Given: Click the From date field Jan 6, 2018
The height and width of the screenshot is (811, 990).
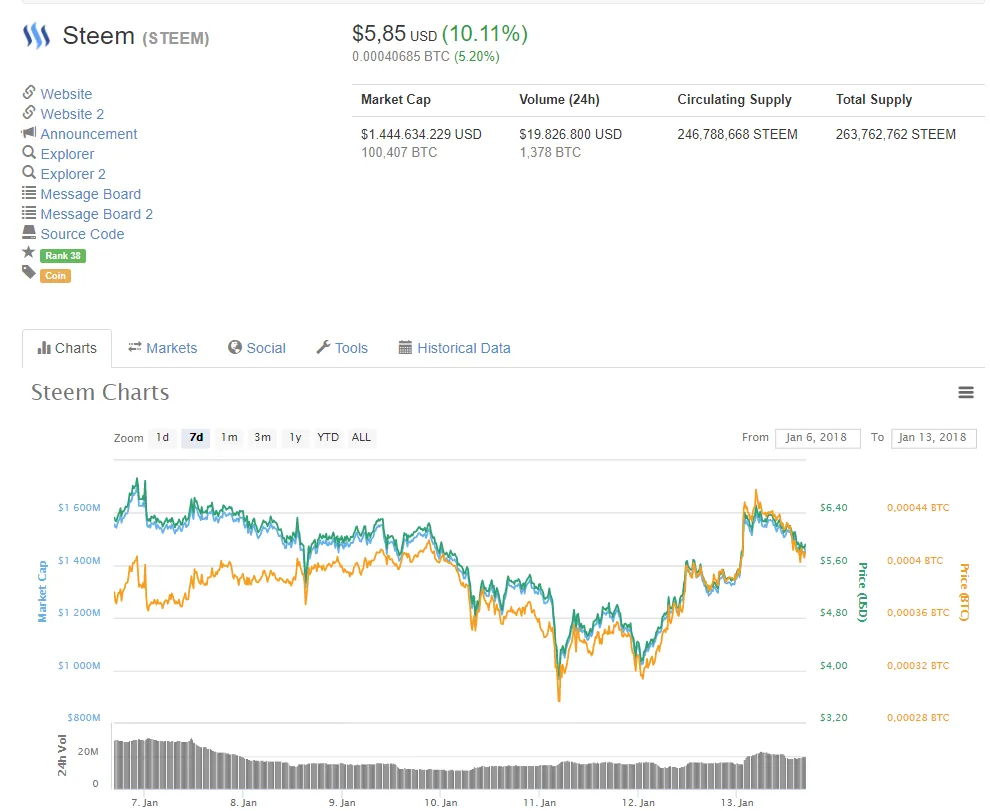Looking at the screenshot, I should click(817, 438).
